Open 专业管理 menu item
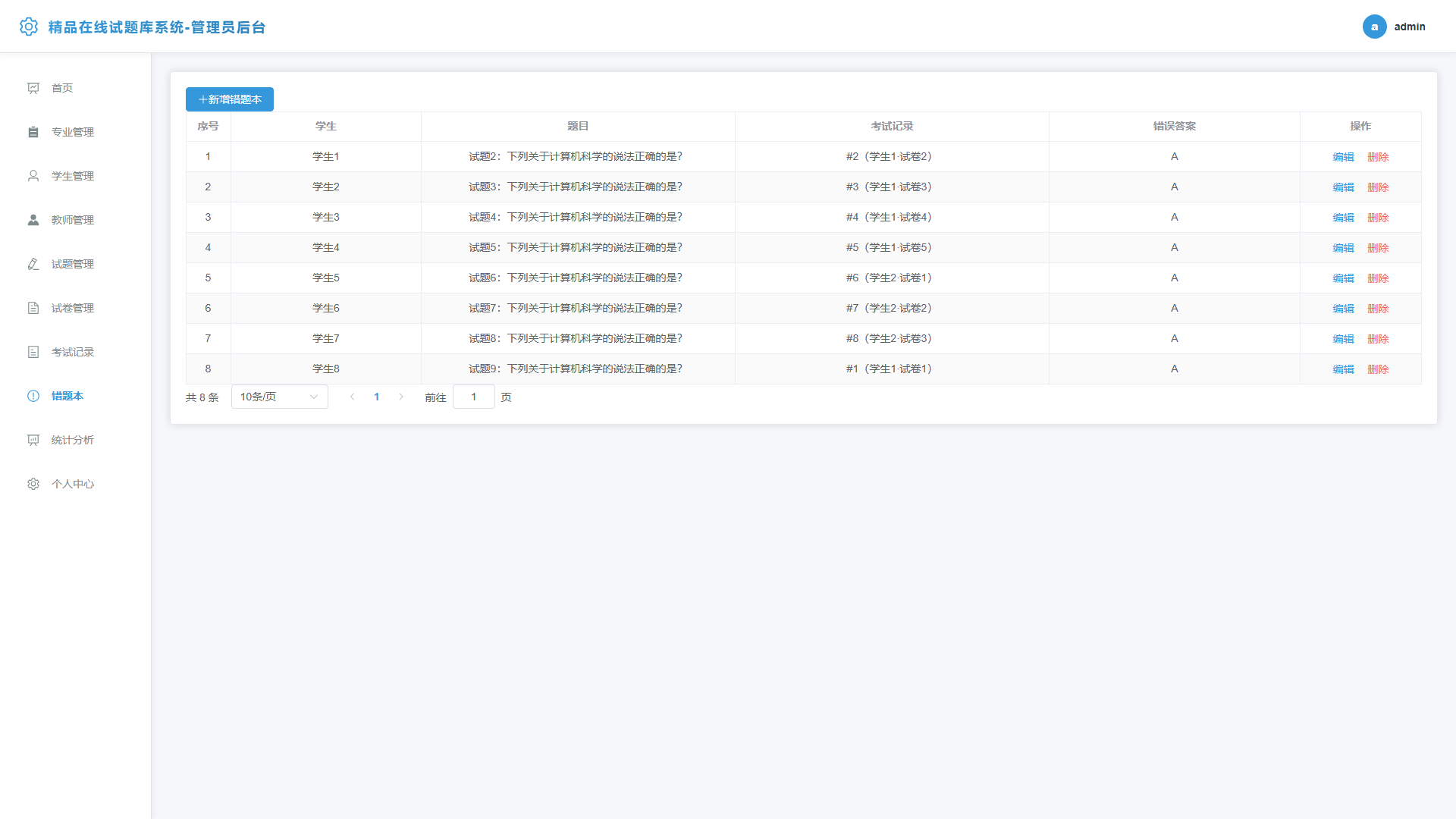1456x819 pixels. pos(76,132)
